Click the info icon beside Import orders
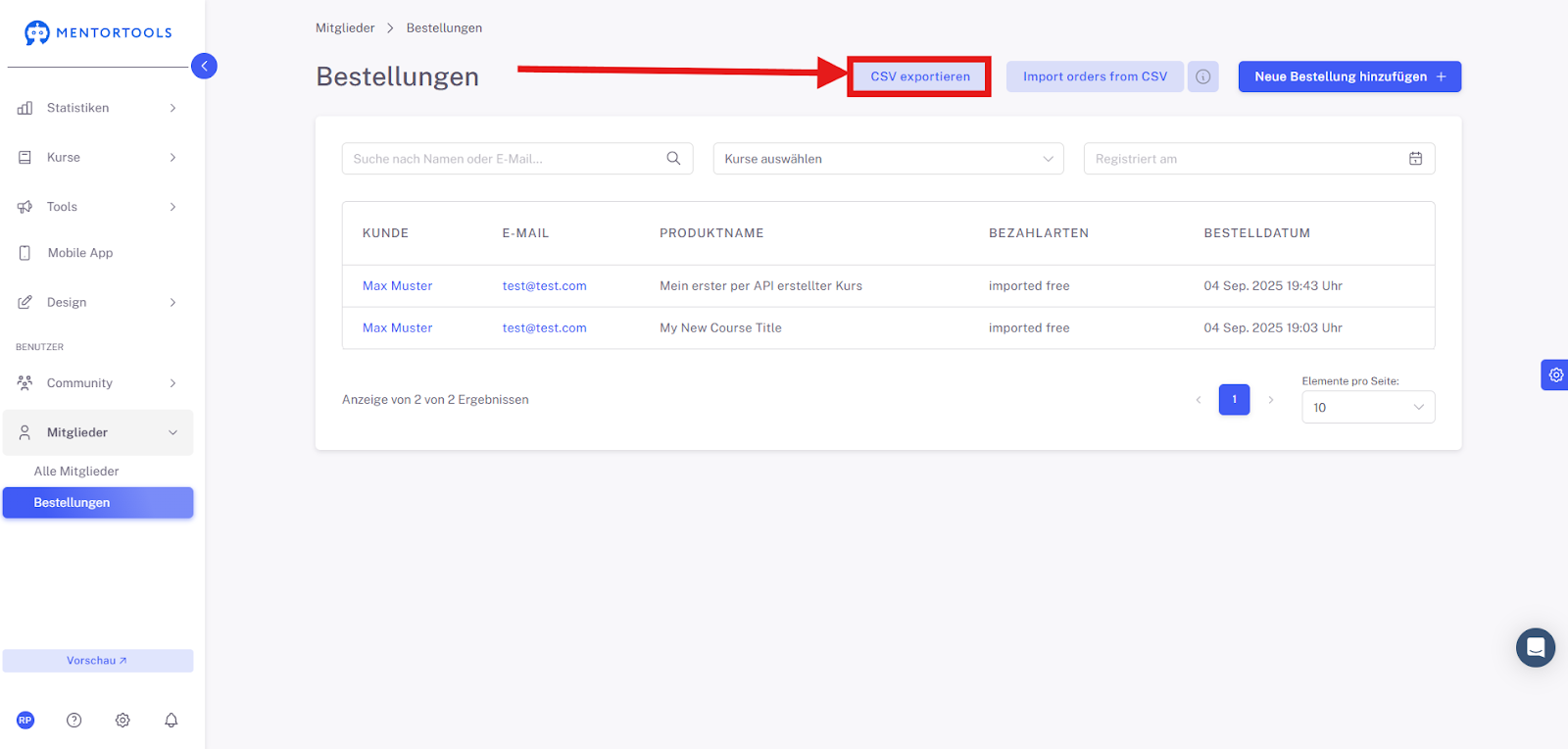The width and height of the screenshot is (1568, 749). [x=1202, y=76]
